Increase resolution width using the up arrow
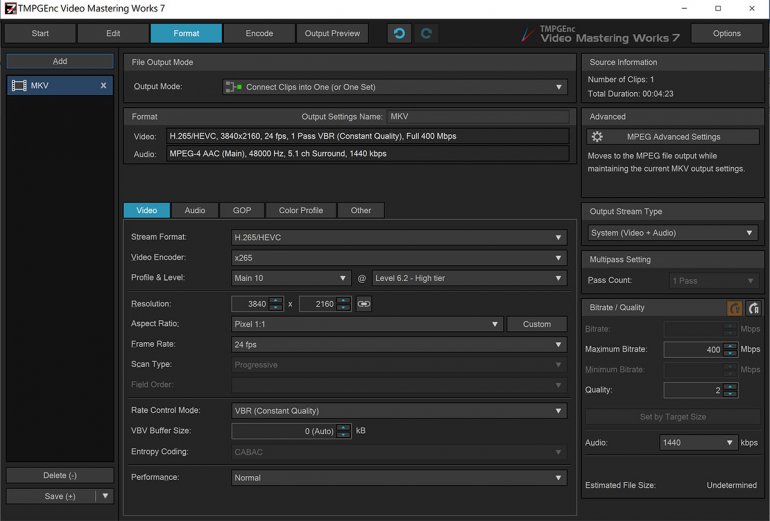Image resolution: width=770 pixels, height=521 pixels. pyautogui.click(x=275, y=300)
